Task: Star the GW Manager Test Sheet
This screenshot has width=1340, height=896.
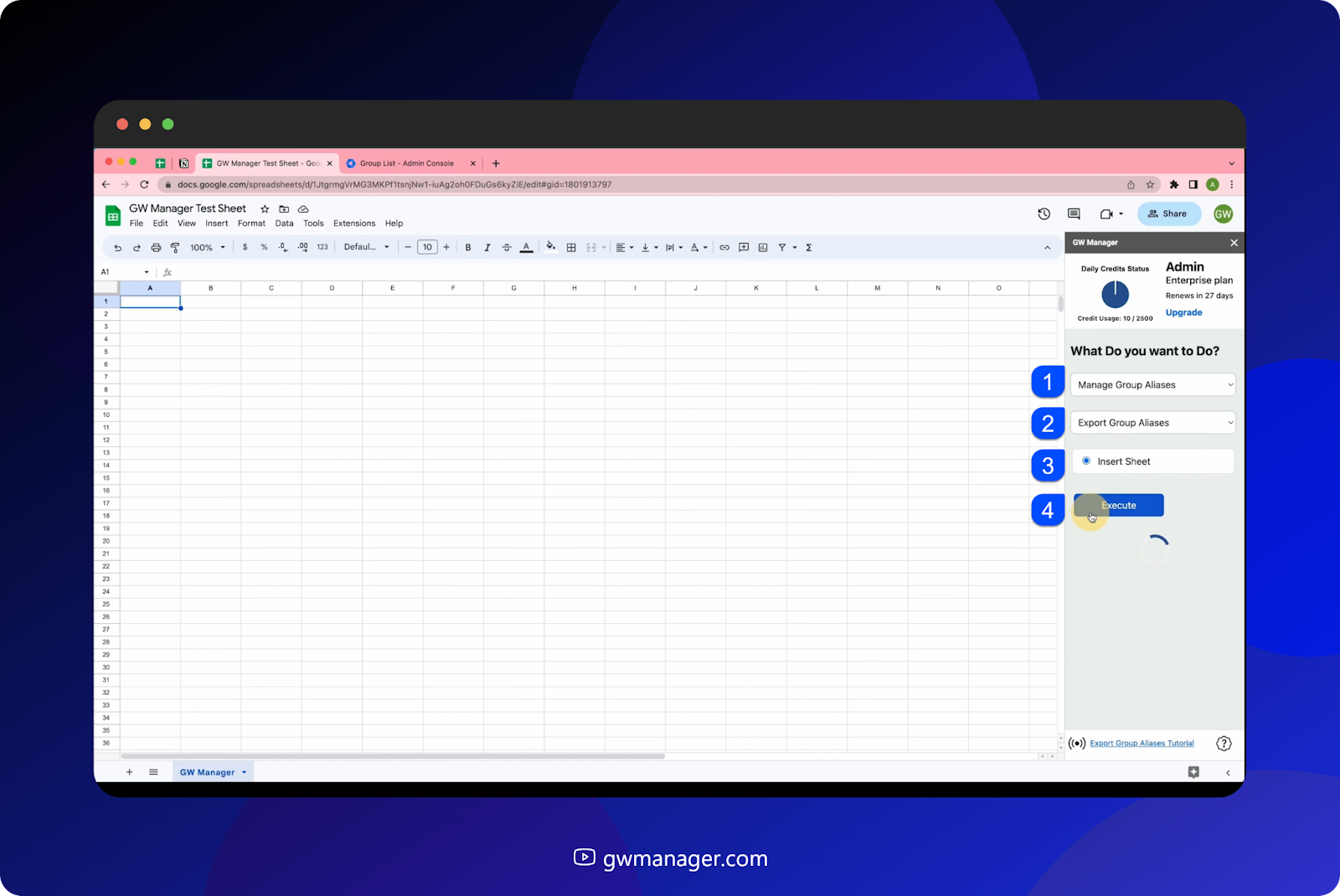Action: (265, 209)
